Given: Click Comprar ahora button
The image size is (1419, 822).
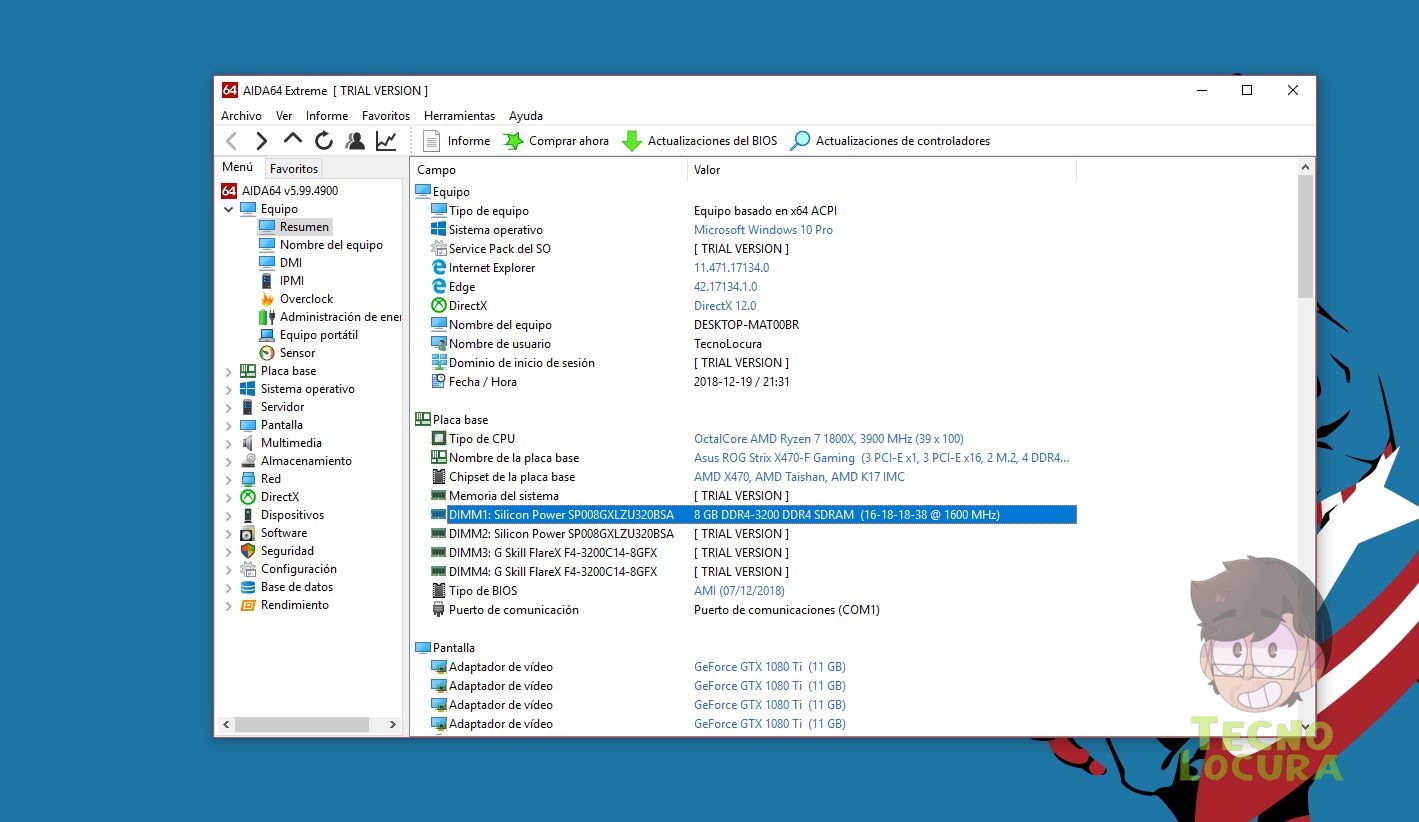Looking at the screenshot, I should [x=556, y=141].
